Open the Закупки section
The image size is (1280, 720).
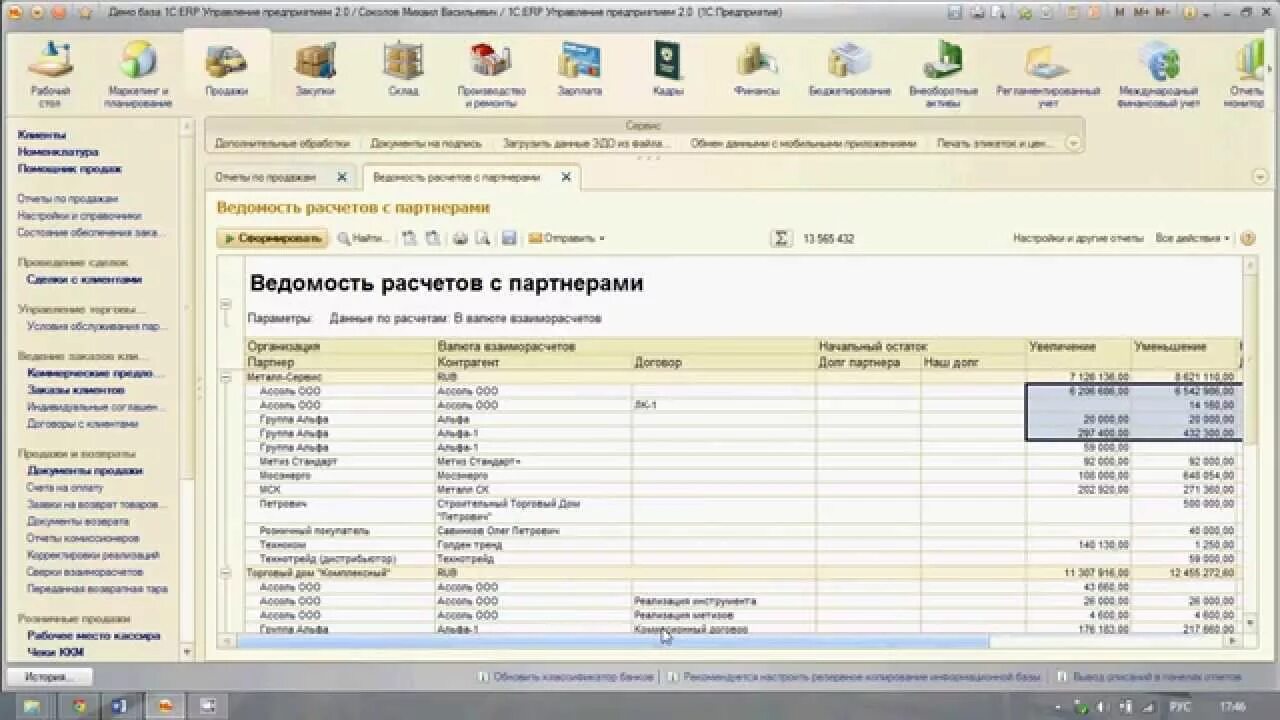click(315, 69)
